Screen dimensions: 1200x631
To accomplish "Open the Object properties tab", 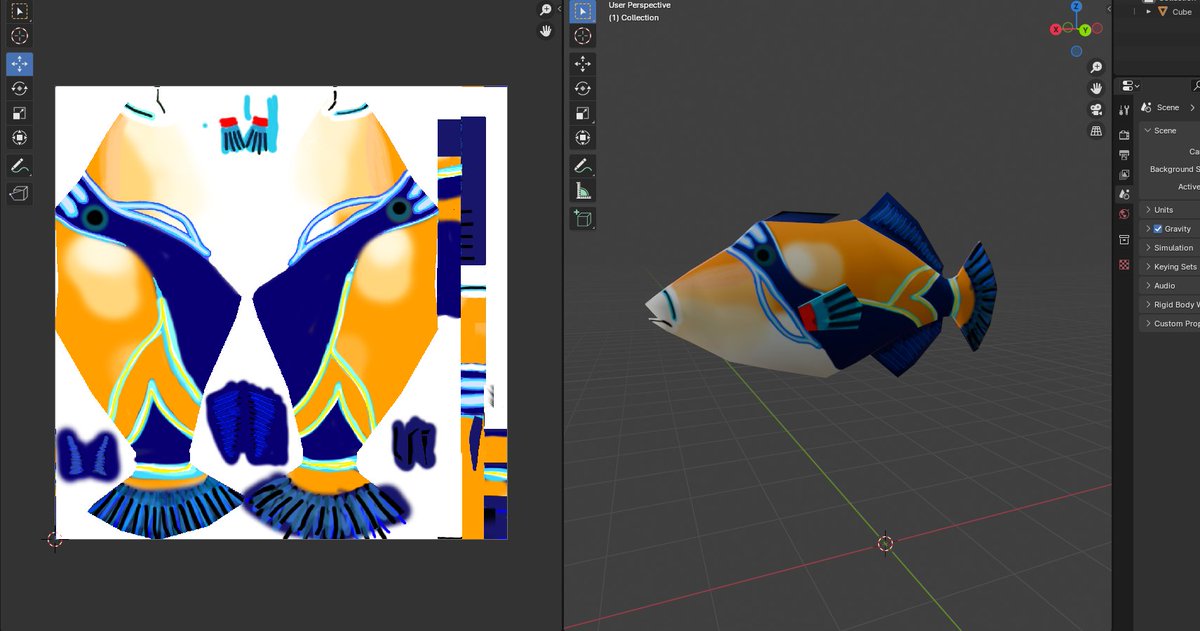I will pos(1124,240).
